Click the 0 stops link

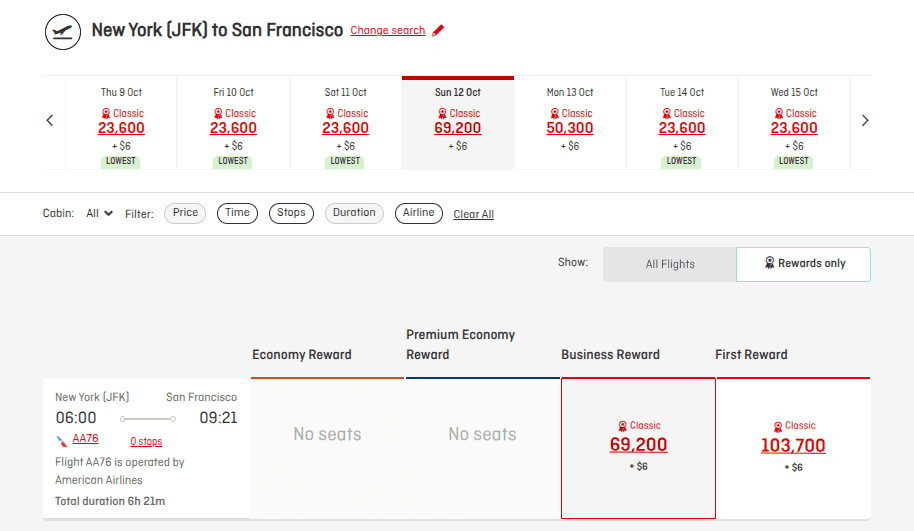(146, 441)
